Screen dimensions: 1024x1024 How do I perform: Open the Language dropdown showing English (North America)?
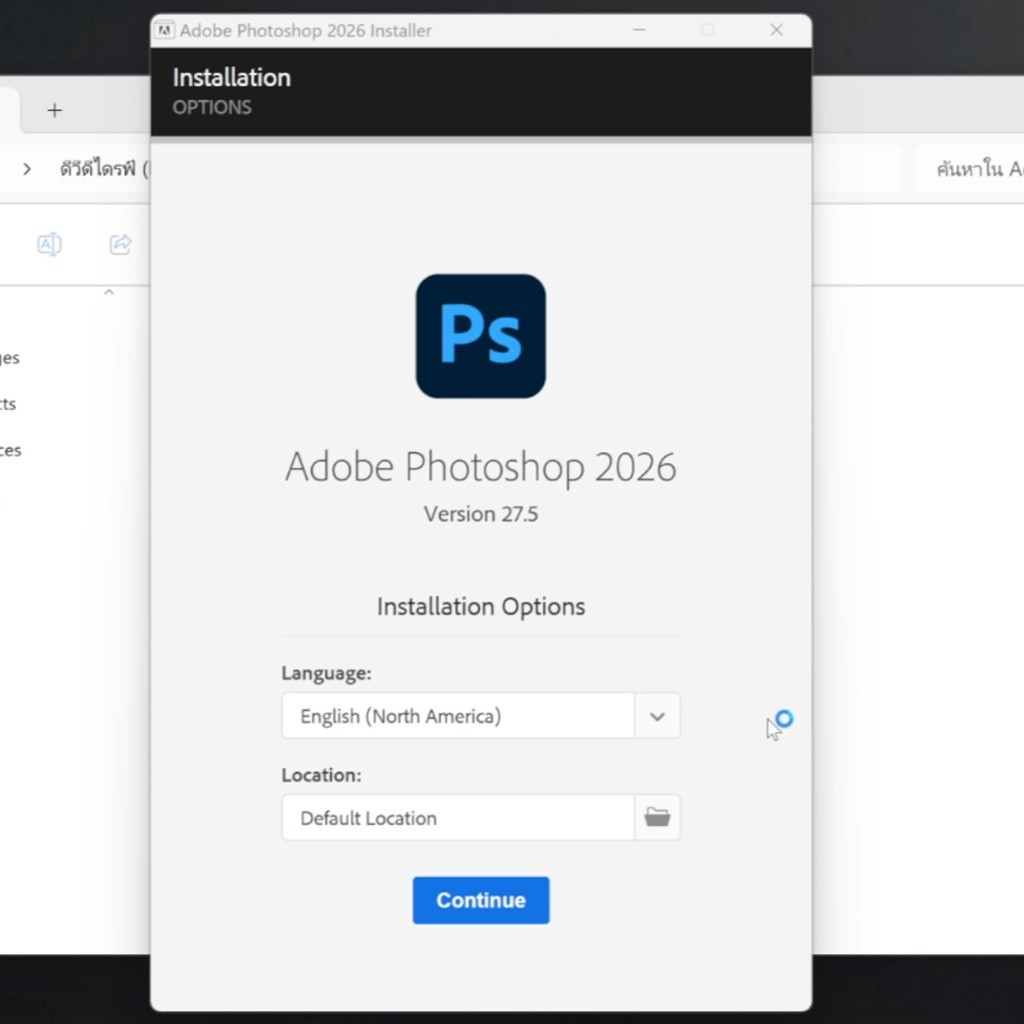(481, 716)
